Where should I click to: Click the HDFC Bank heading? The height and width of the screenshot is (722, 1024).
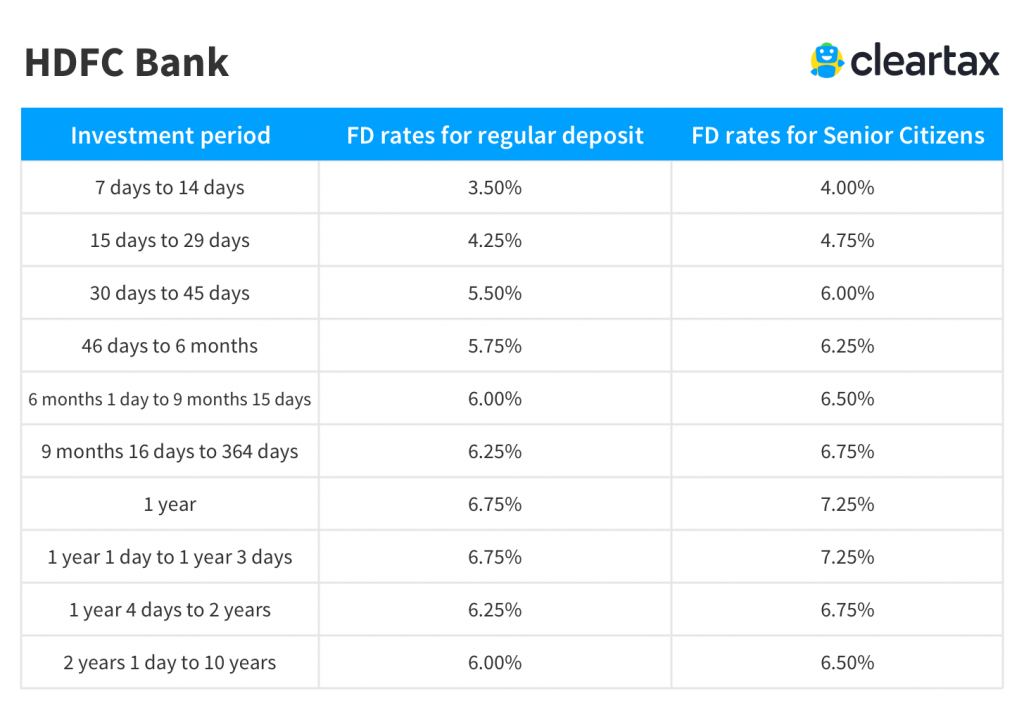coord(127,62)
